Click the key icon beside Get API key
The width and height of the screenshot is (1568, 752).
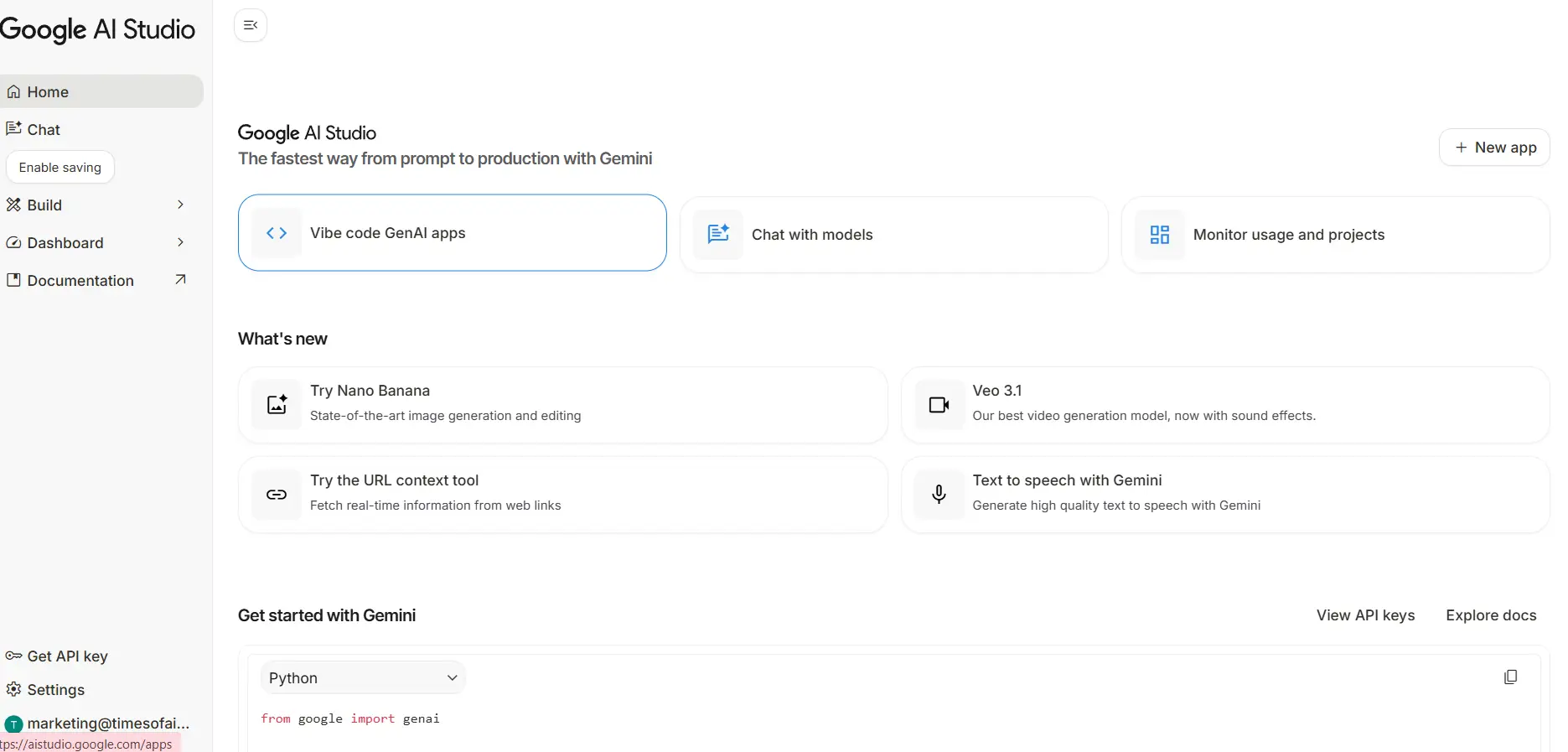click(13, 656)
